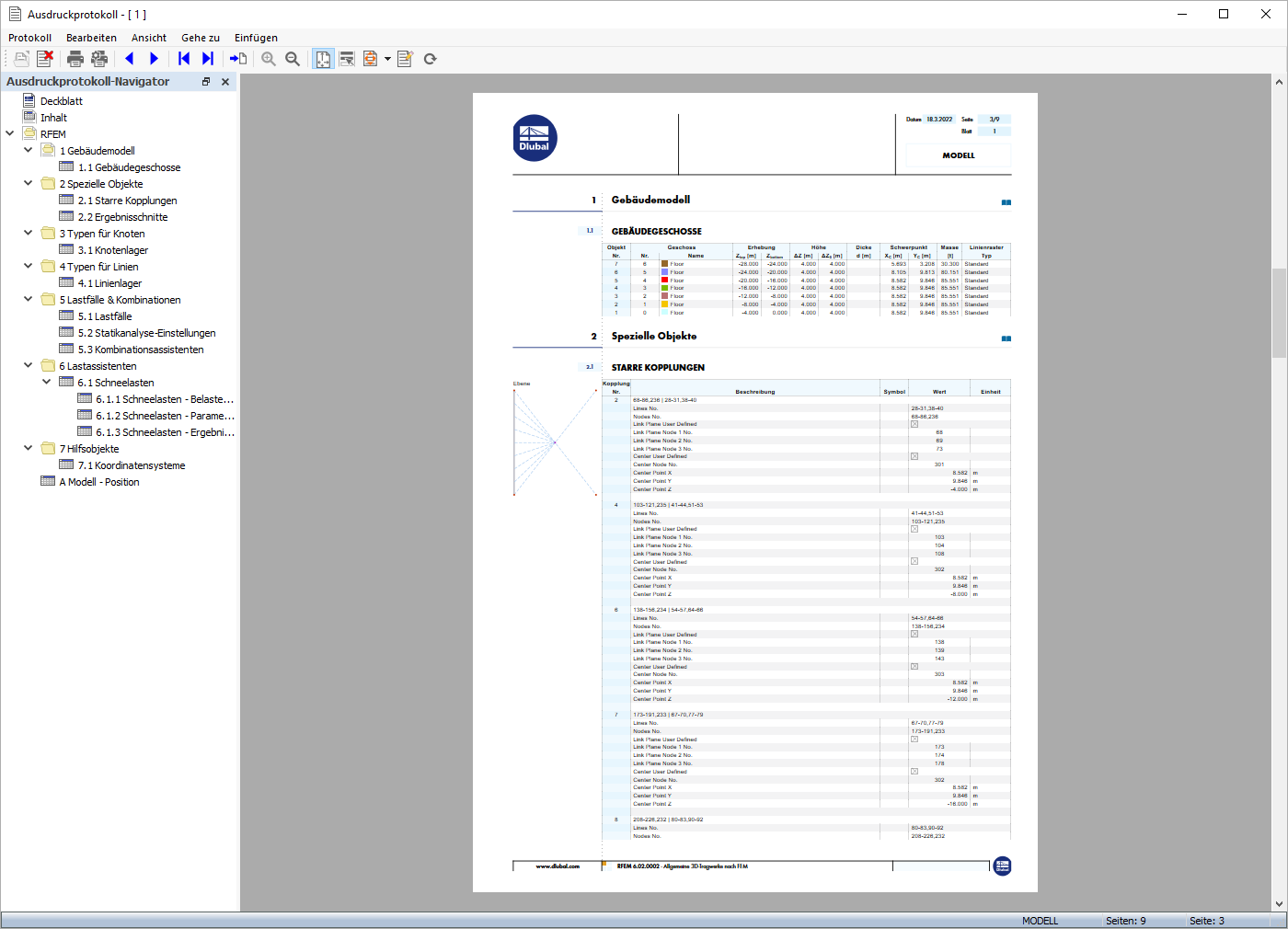Viewport: 1288px width, 929px height.
Task: Toggle Center User Defined for coupling 4
Action: click(913, 560)
